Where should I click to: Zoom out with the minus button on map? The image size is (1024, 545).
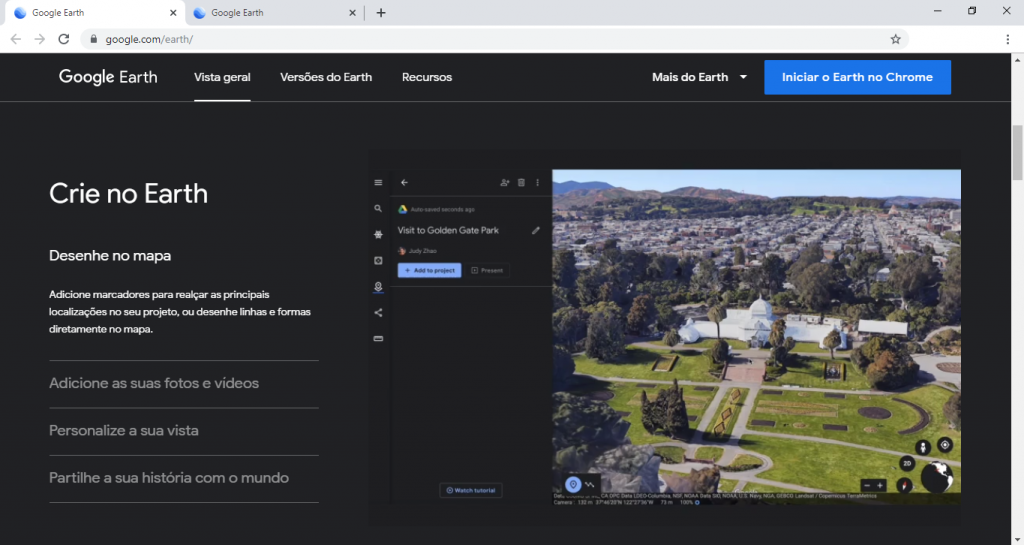tap(867, 486)
